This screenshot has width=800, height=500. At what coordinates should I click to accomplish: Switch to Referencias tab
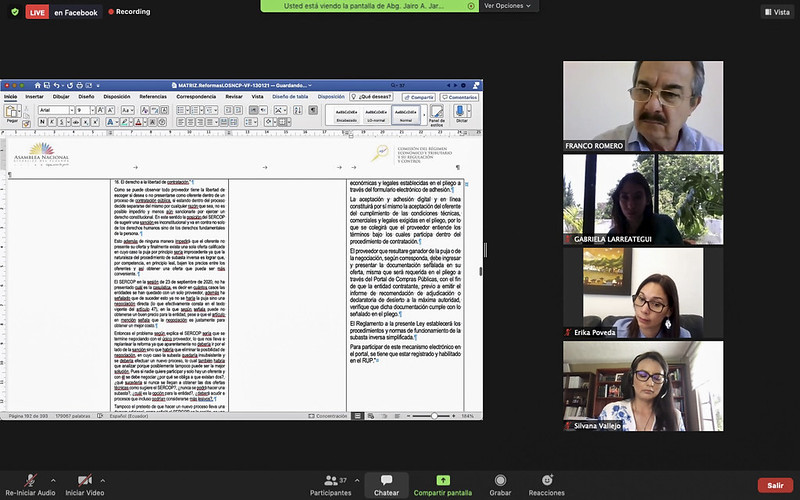[x=153, y=96]
